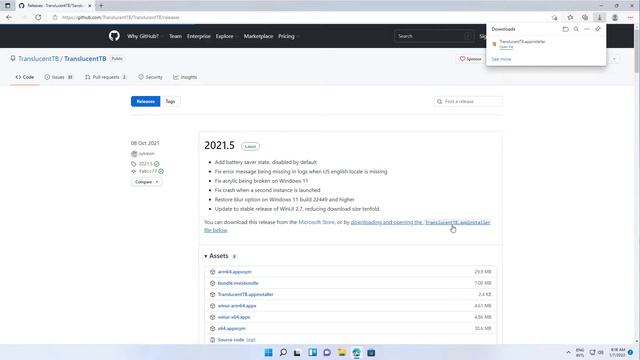Open Microsoft Store on taskbar
The height and width of the screenshot is (360, 640).
(371, 353)
